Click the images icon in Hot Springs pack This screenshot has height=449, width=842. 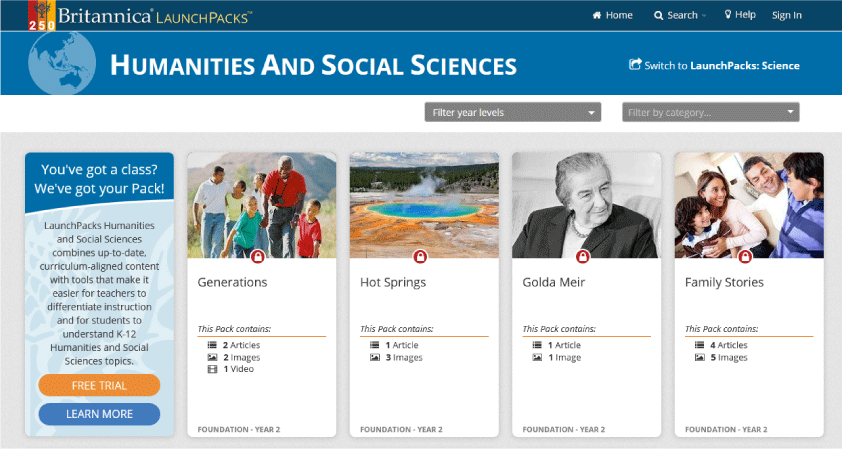(374, 357)
